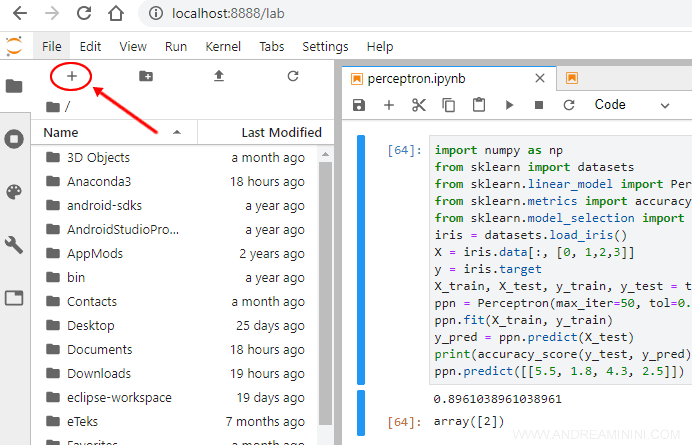Image resolution: width=692 pixels, height=446 pixels.
Task: Sort files by Last Modified column
Action: tap(281, 132)
